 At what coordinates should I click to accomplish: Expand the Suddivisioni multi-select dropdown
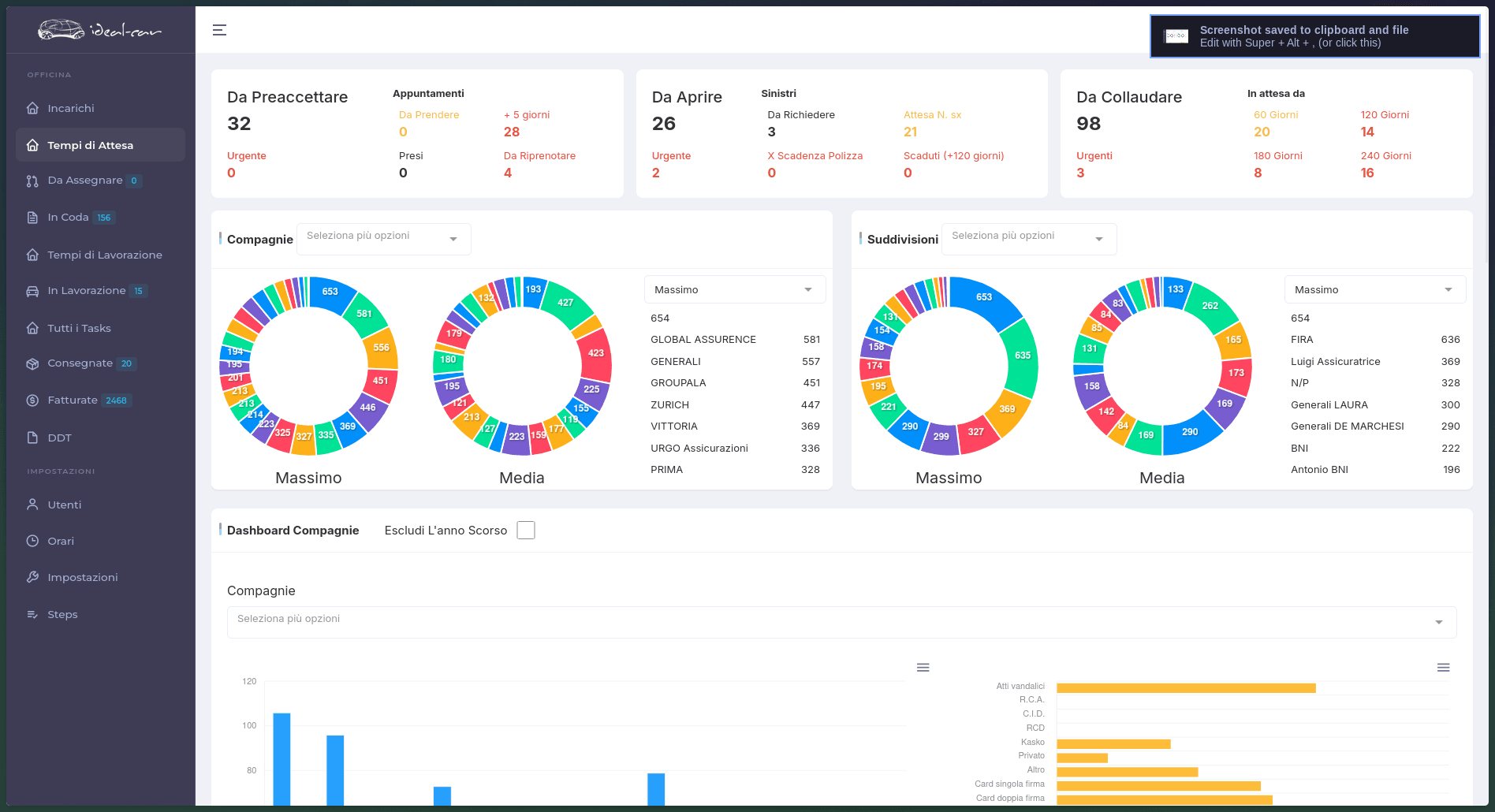pyautogui.click(x=1029, y=239)
